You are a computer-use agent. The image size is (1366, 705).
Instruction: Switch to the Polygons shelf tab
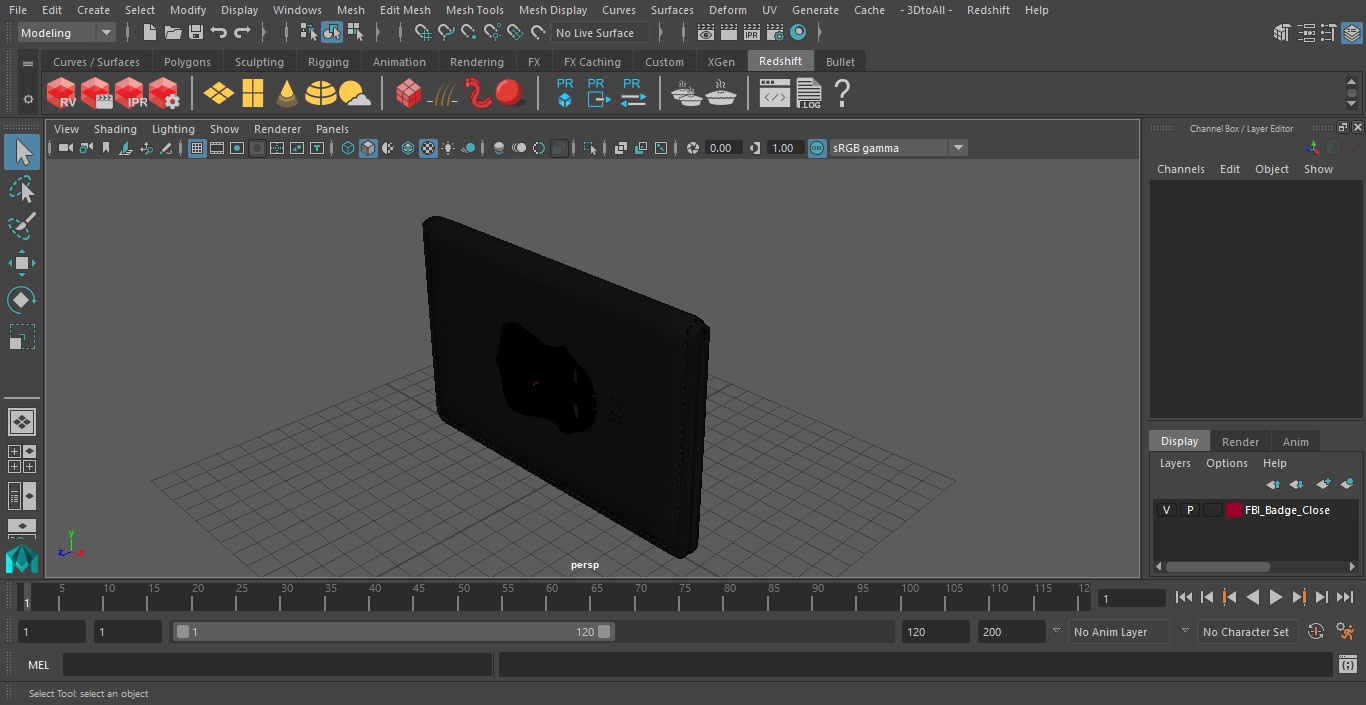point(187,62)
